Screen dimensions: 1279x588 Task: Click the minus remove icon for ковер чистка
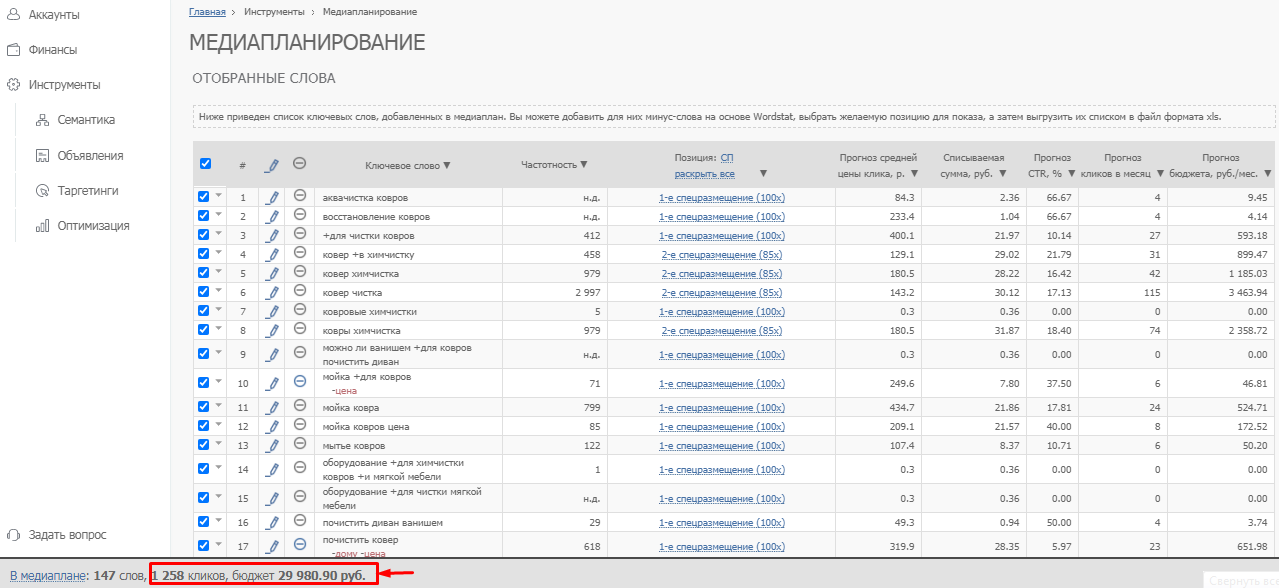pyautogui.click(x=299, y=292)
